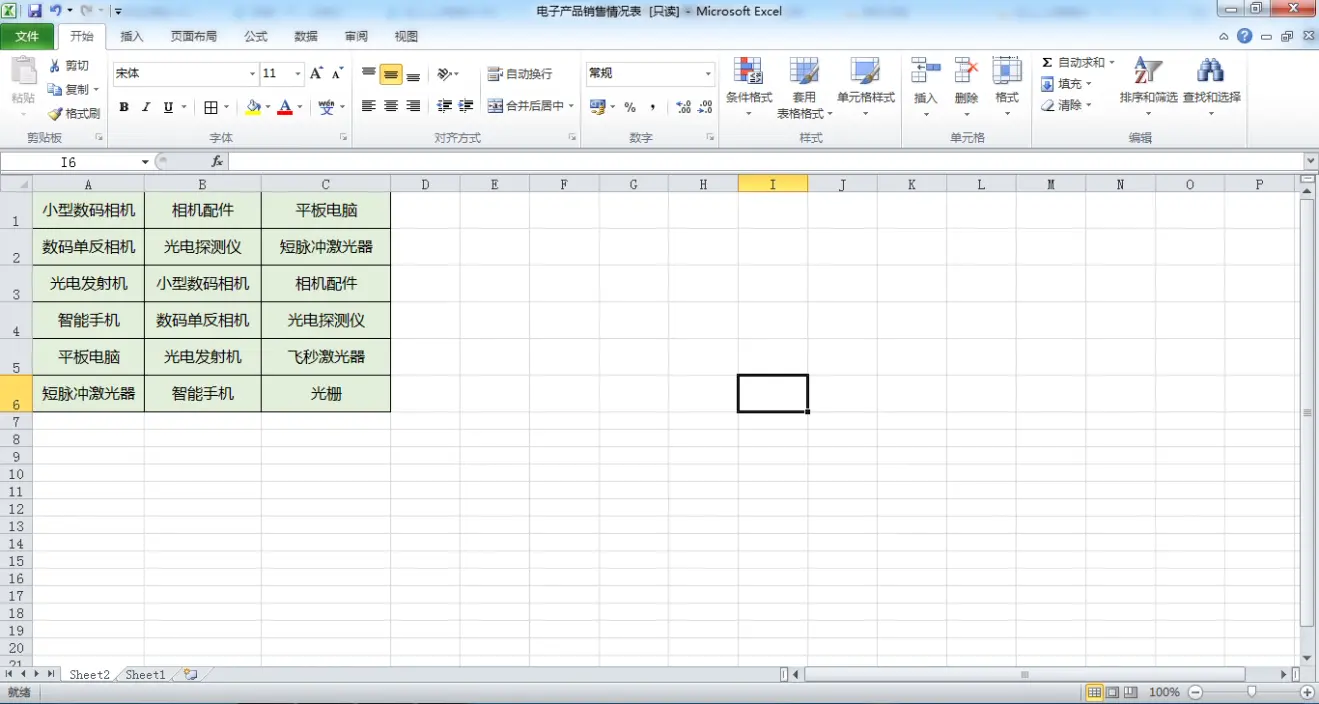The image size is (1319, 704).
Task: Expand the formula bar chevron
Action: [x=1310, y=161]
